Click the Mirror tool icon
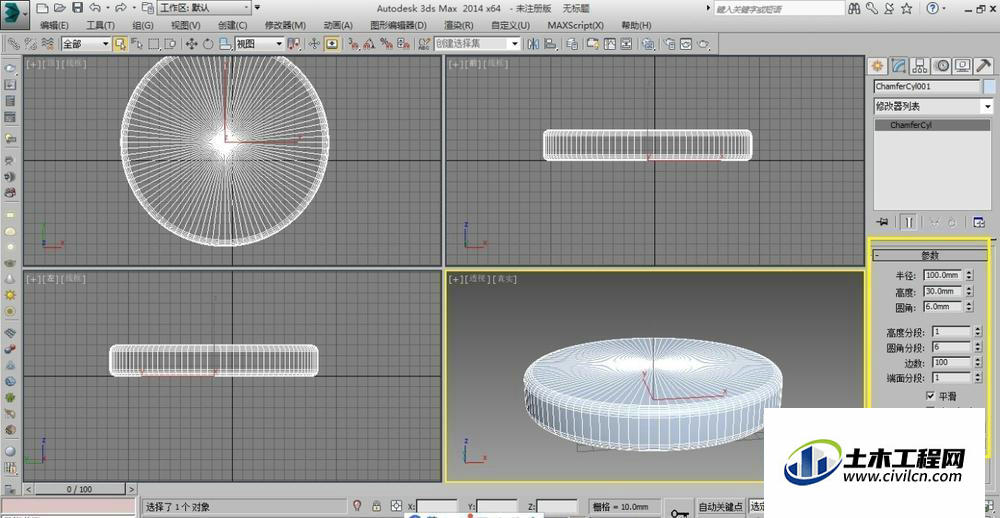This screenshot has height=518, width=1000. tap(533, 44)
